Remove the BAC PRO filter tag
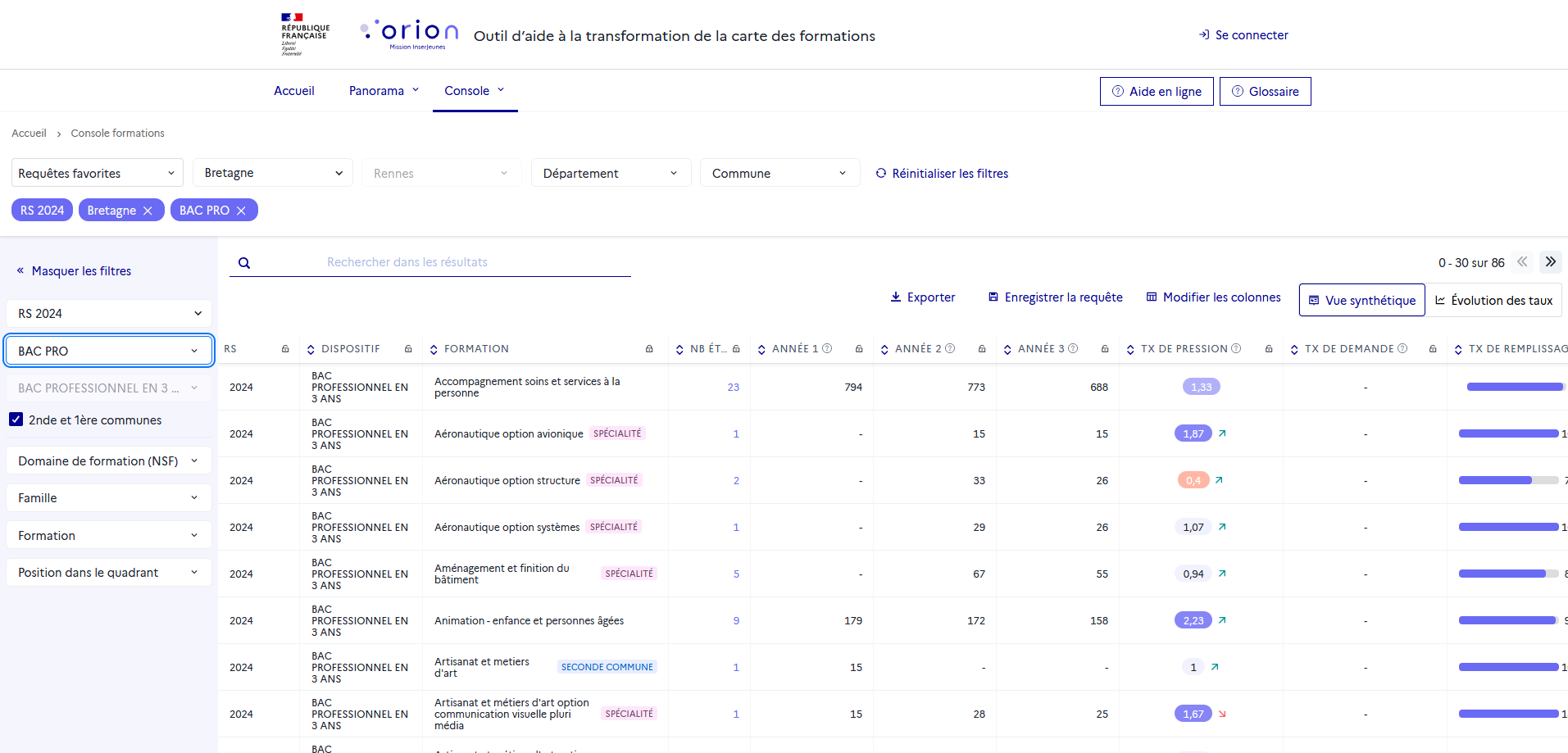Image resolution: width=1568 pixels, height=753 pixels. coord(241,211)
